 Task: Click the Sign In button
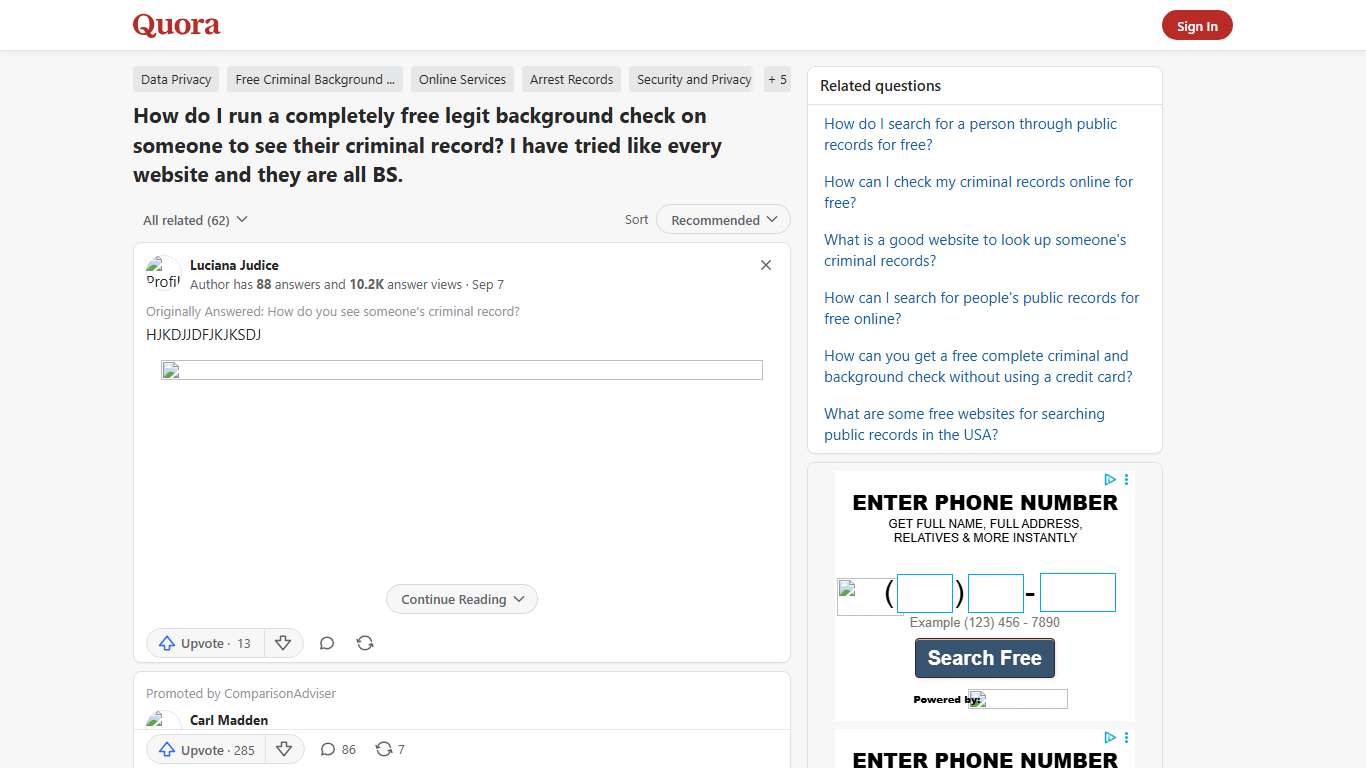click(1196, 25)
